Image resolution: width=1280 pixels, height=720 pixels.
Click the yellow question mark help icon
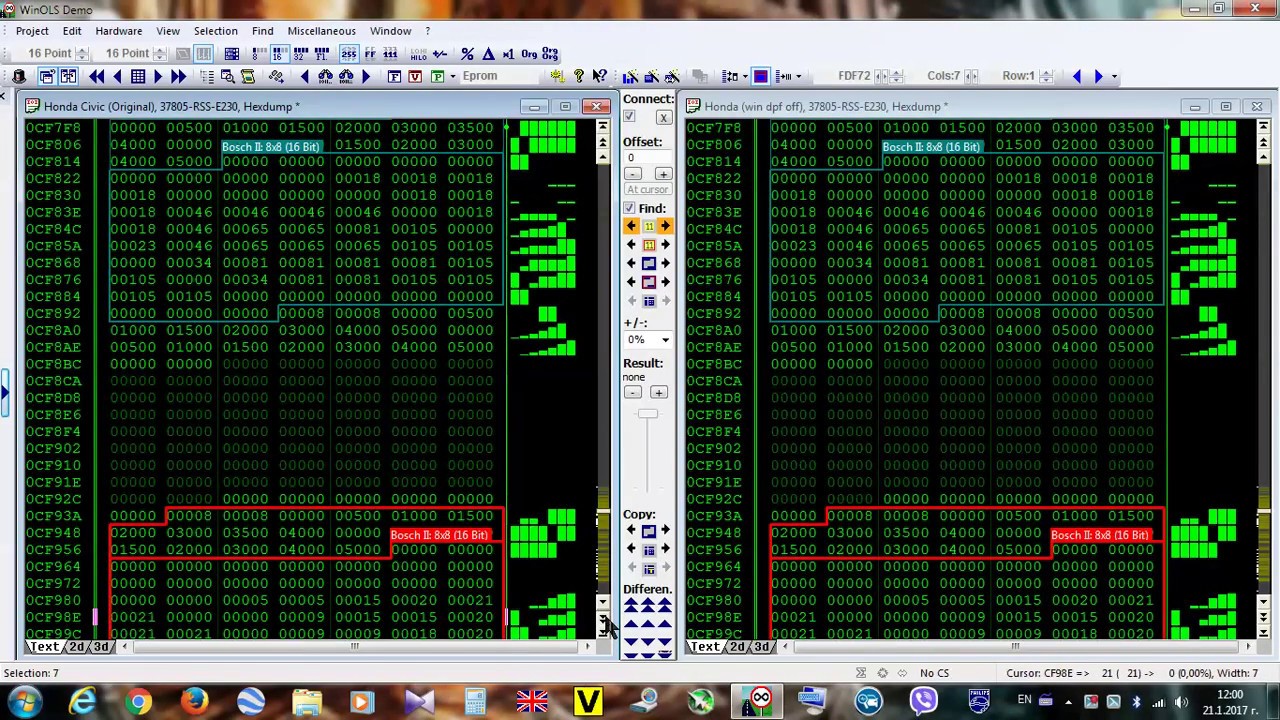(x=578, y=76)
